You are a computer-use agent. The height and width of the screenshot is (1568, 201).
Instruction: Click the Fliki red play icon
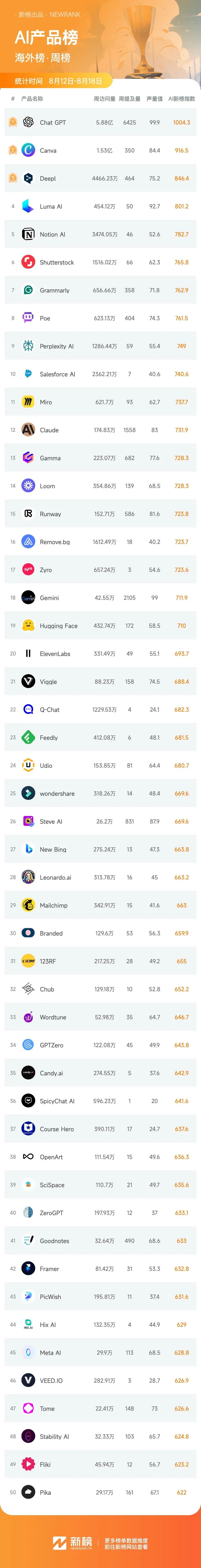pyautogui.click(x=28, y=1464)
